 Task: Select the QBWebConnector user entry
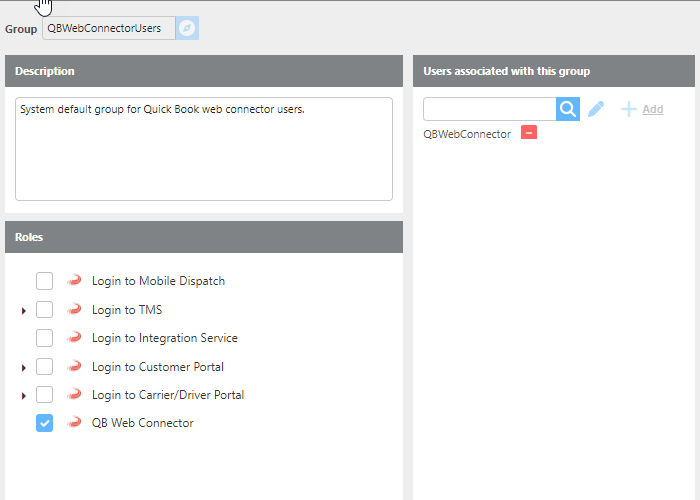coord(467,134)
